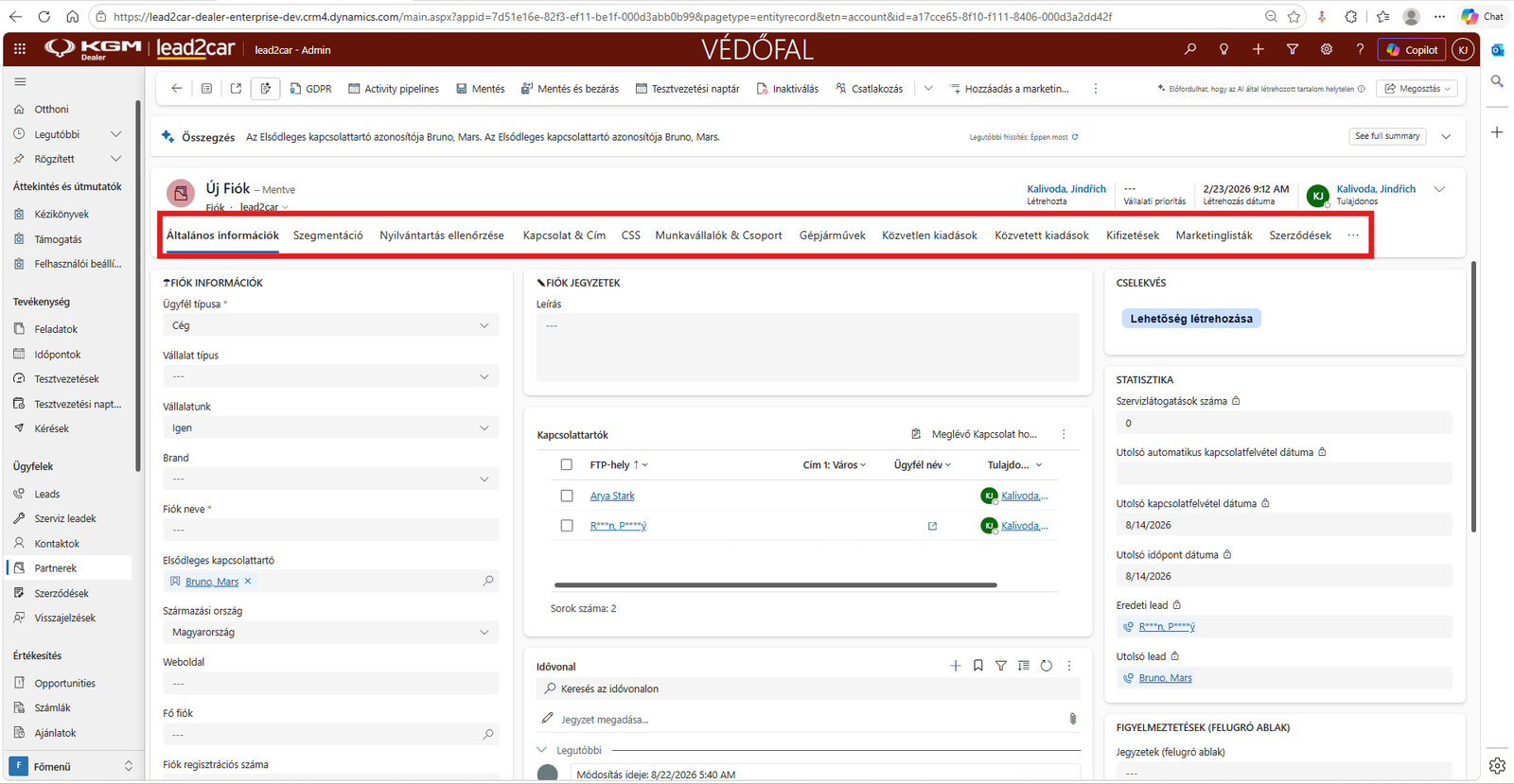The width and height of the screenshot is (1514, 784).
Task: Refresh the timeline
Action: (x=1047, y=666)
